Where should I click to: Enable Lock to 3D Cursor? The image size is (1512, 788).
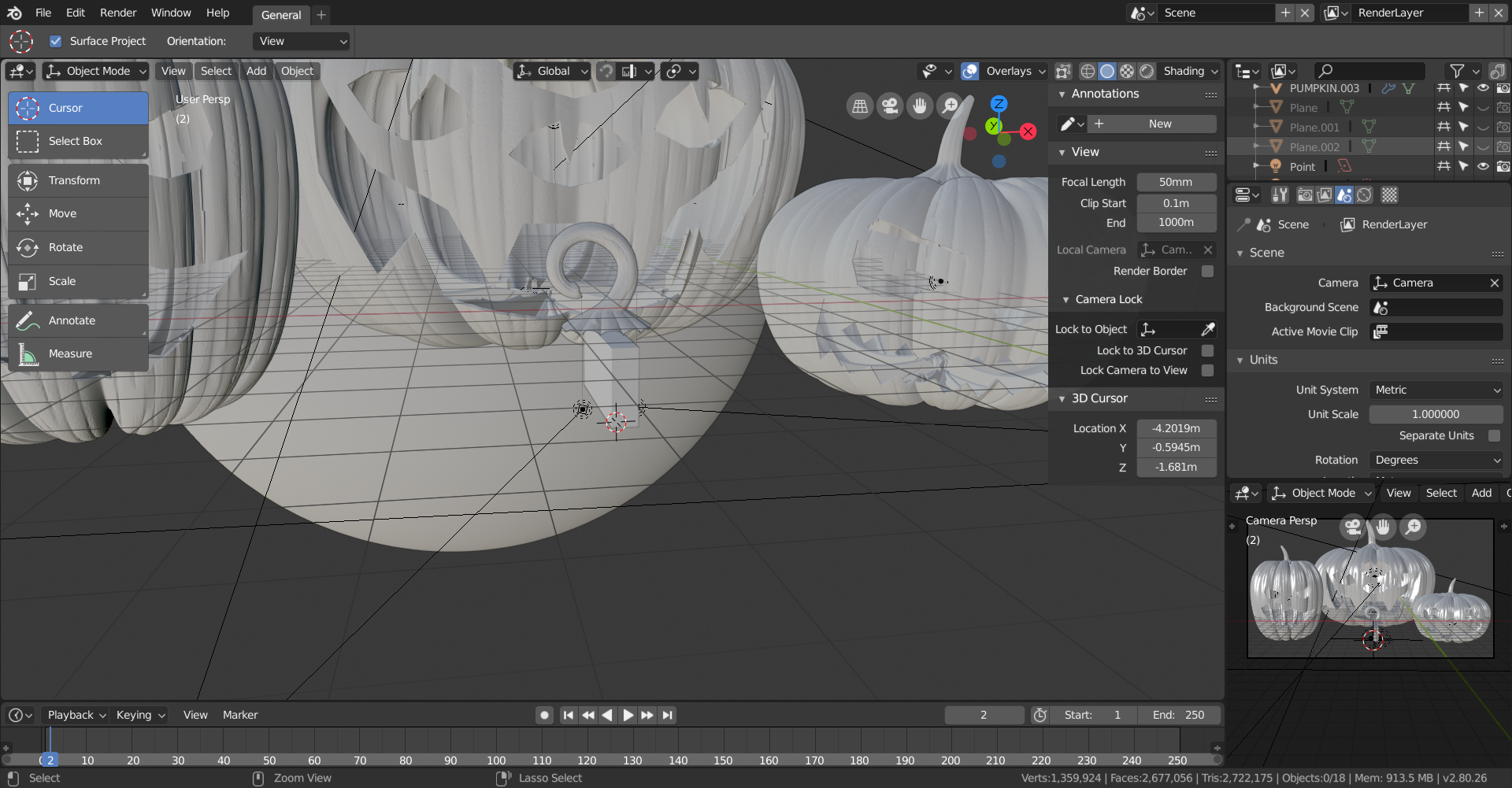pyautogui.click(x=1207, y=350)
